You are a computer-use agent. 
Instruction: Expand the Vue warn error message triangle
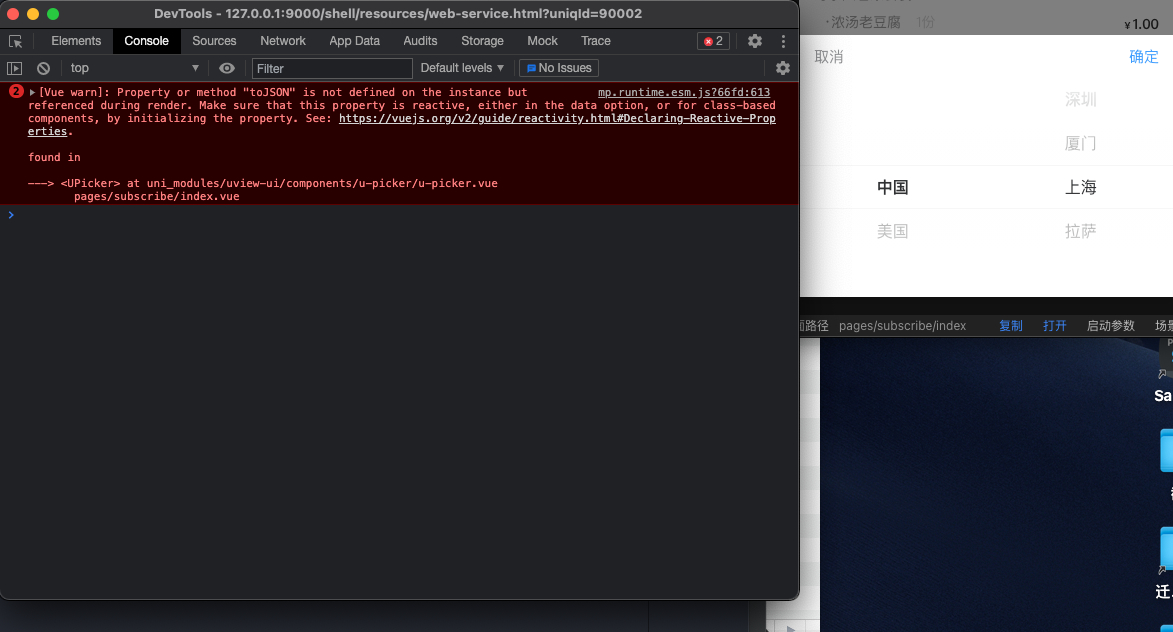31,92
